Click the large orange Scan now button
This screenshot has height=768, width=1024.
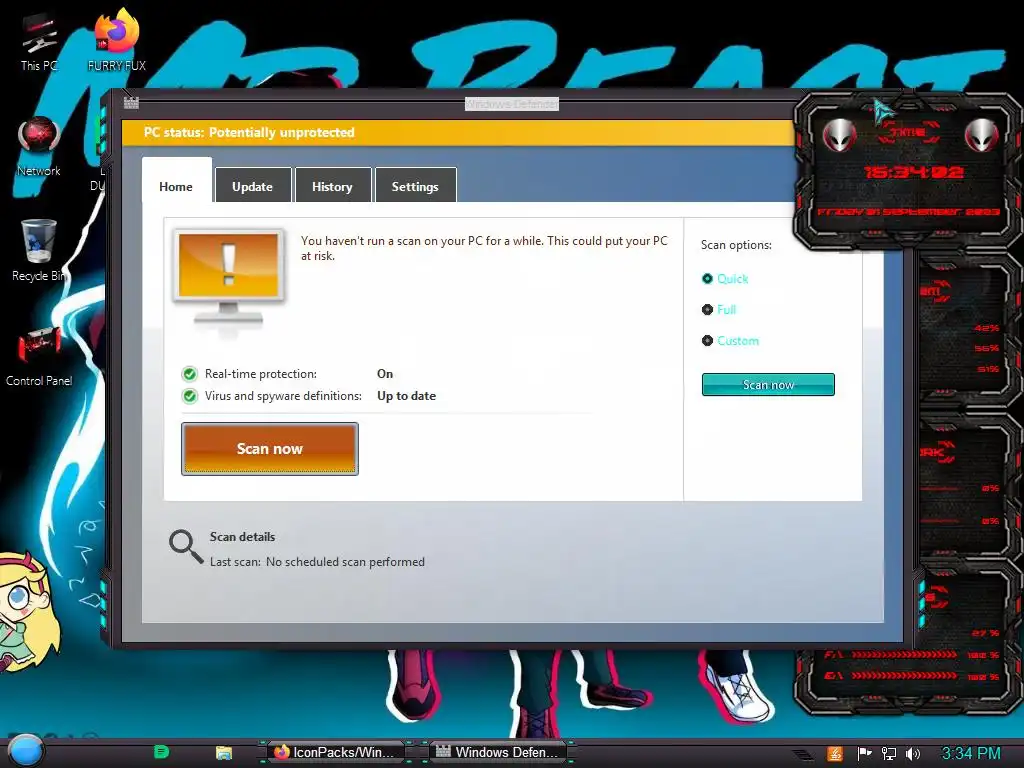point(270,449)
